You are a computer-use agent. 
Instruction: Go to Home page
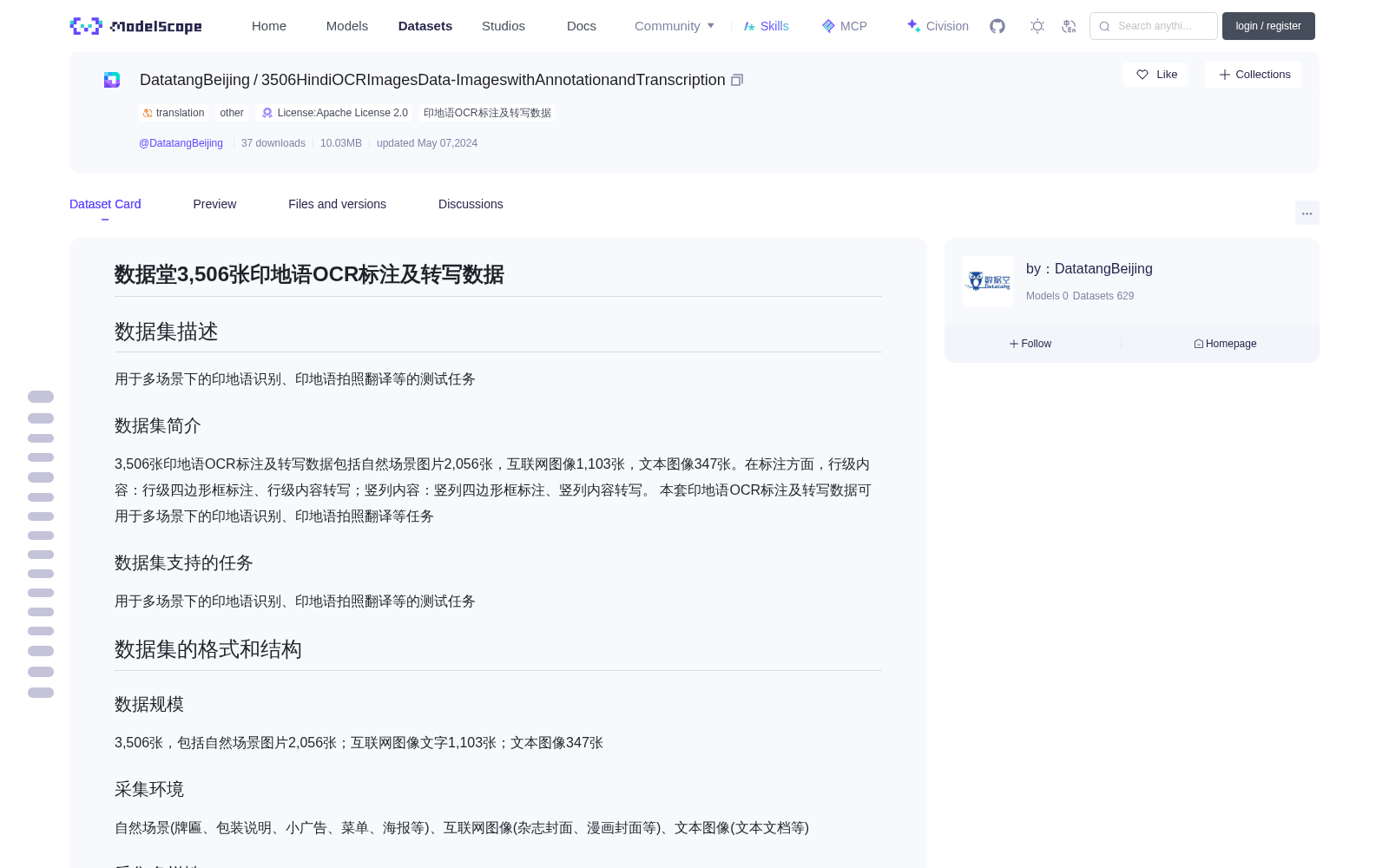(x=269, y=26)
